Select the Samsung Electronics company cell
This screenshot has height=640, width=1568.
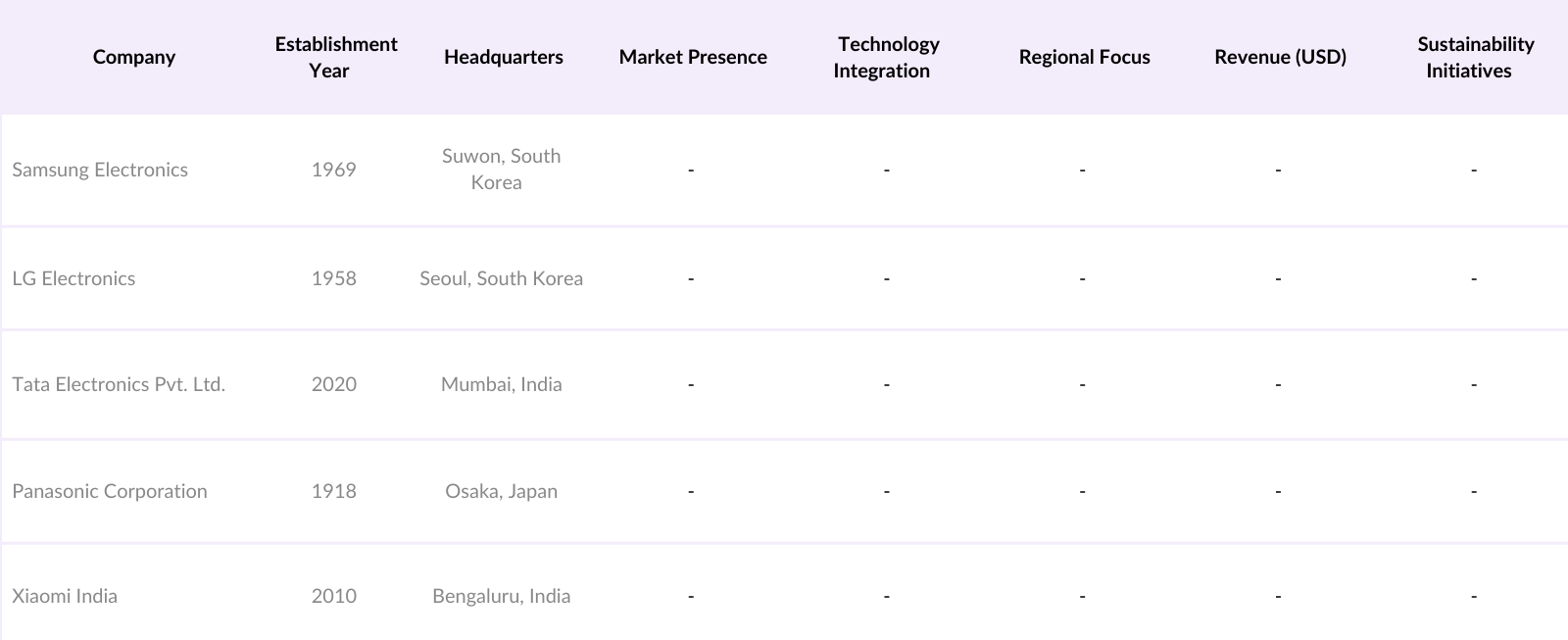pyautogui.click(x=100, y=170)
